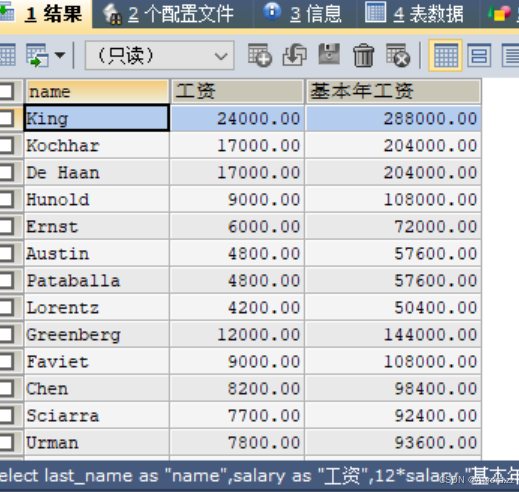
Task: Check the Pataballa row checkbox
Action: pos(7,280)
